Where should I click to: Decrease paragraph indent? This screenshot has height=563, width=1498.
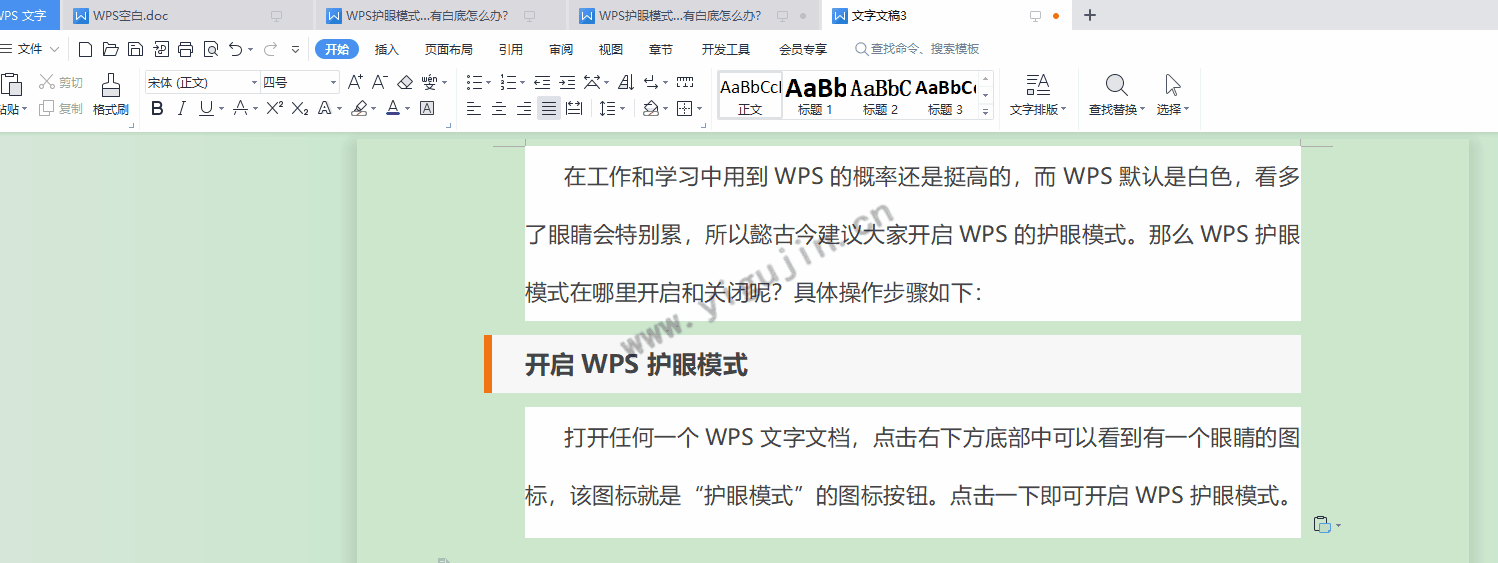(542, 82)
